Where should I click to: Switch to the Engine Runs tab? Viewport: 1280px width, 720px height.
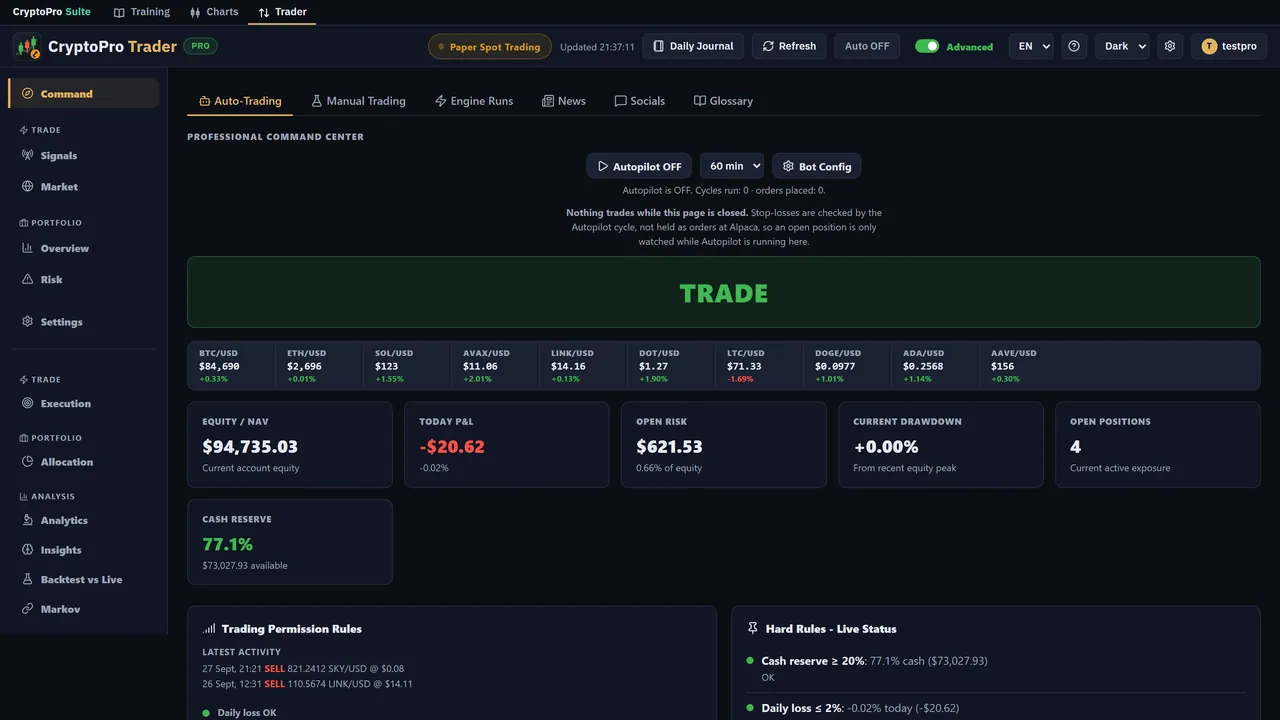(x=474, y=101)
